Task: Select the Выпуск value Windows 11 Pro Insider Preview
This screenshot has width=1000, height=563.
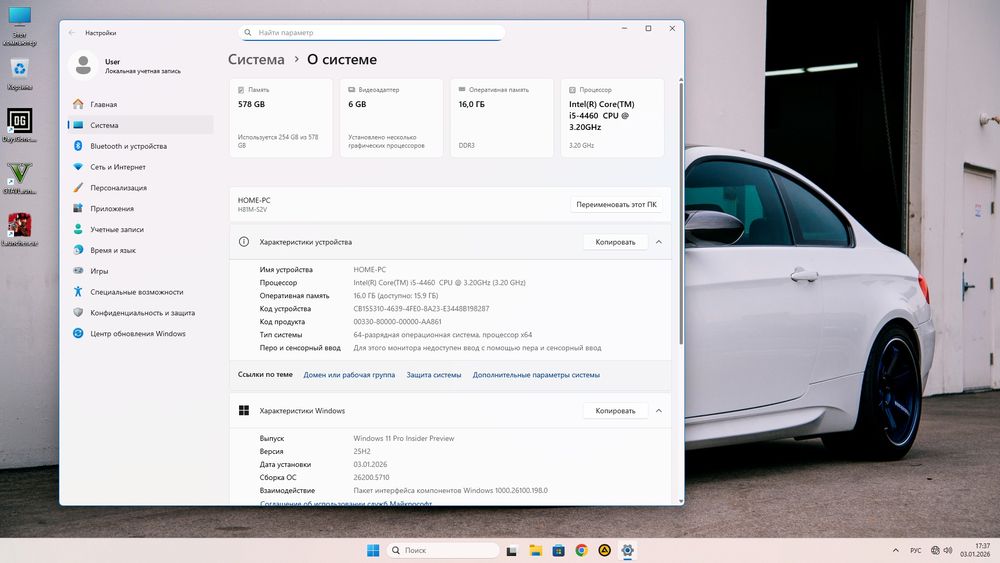Action: 404,439
